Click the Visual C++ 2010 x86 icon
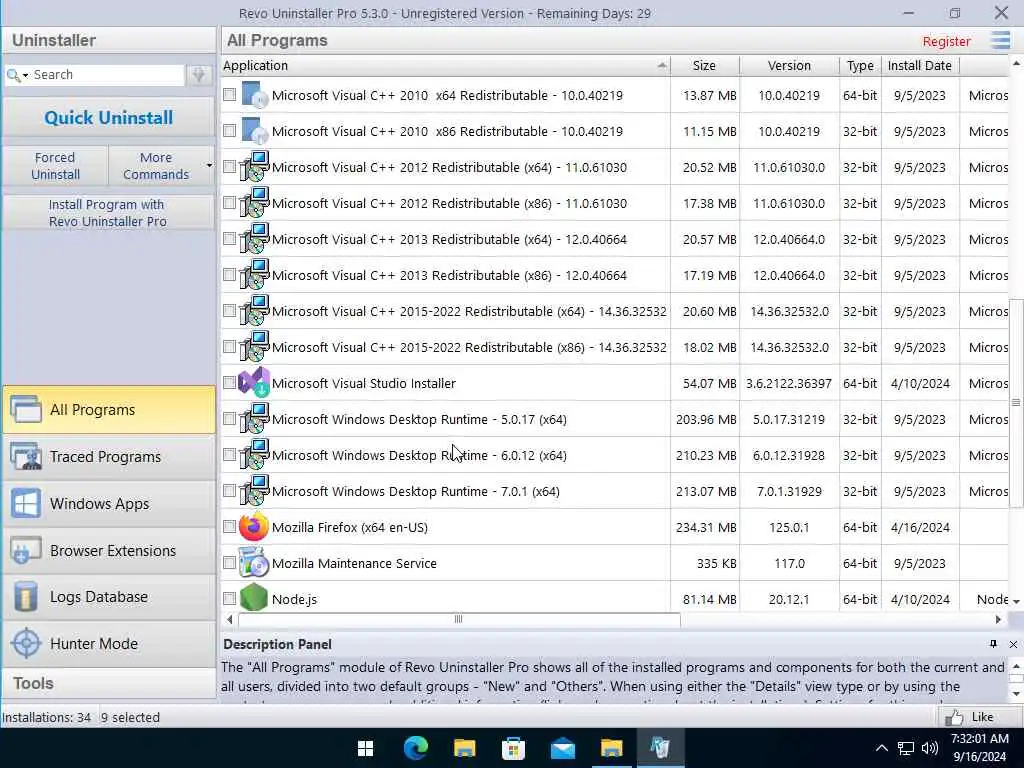Image resolution: width=1024 pixels, height=768 pixels. point(254,131)
